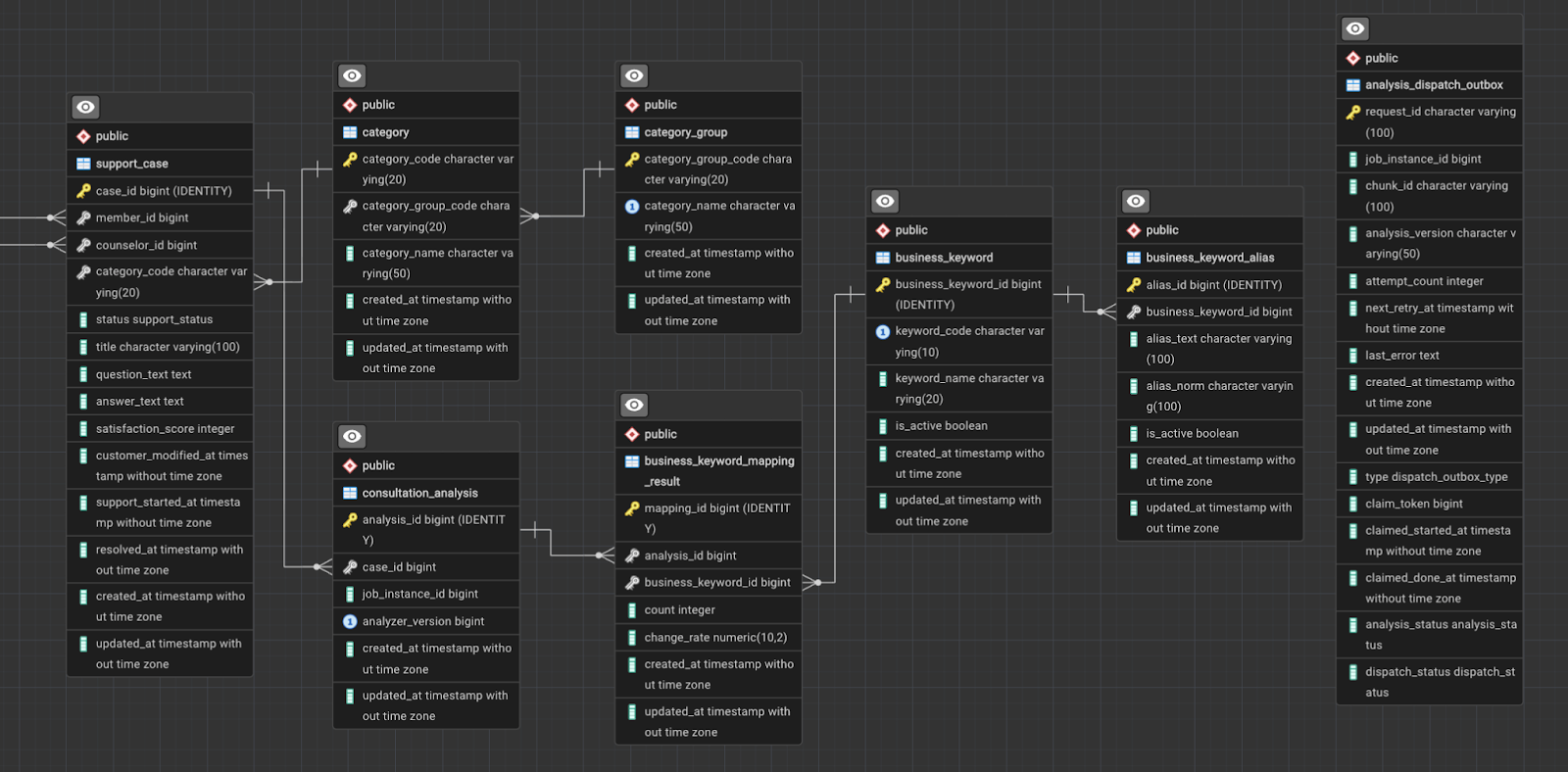Click eye icon above business_keyword_alias table
This screenshot has height=772, width=1568.
point(1136,201)
